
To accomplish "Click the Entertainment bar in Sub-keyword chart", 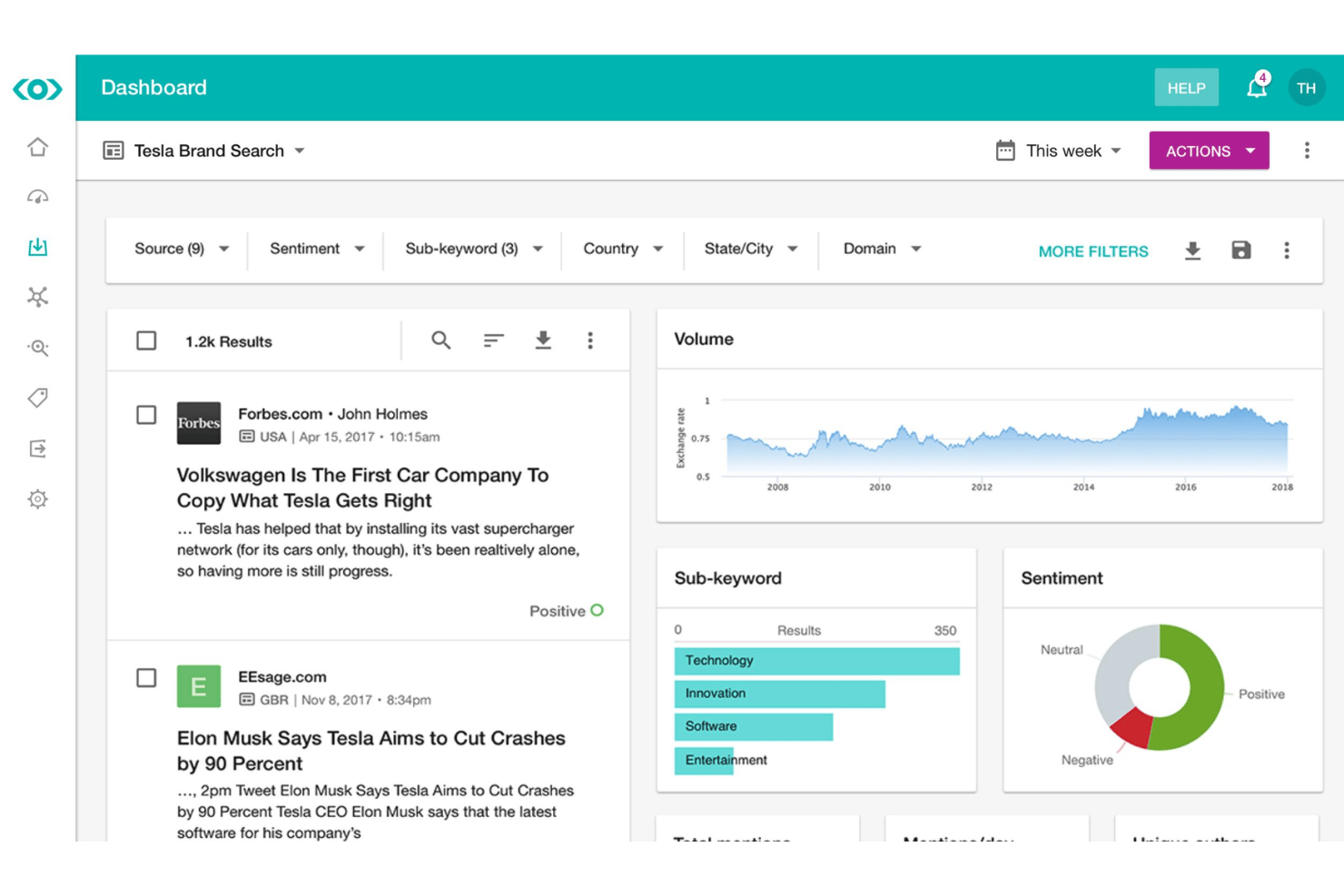I will click(x=704, y=760).
